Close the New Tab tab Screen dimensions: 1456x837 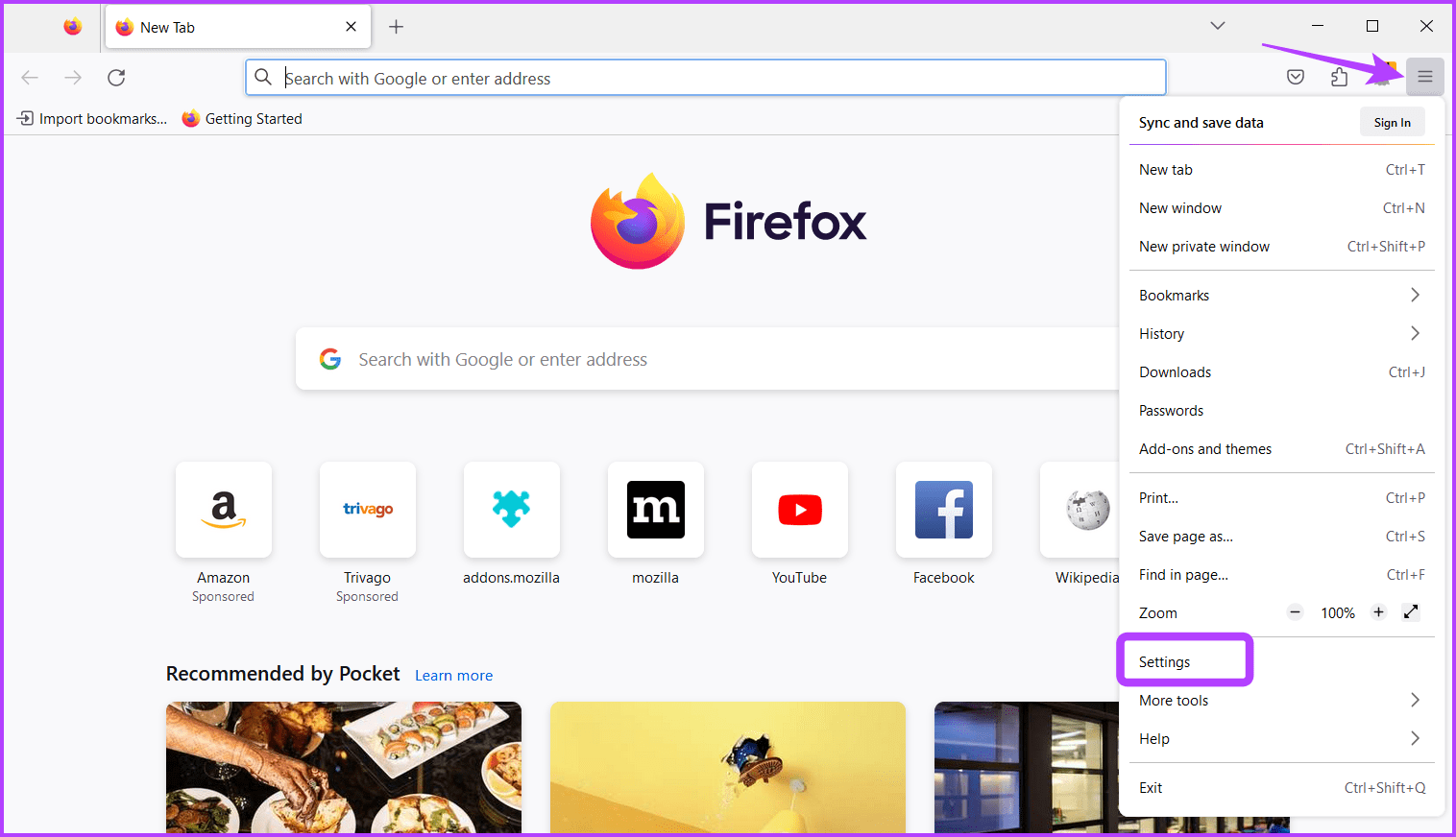351,27
